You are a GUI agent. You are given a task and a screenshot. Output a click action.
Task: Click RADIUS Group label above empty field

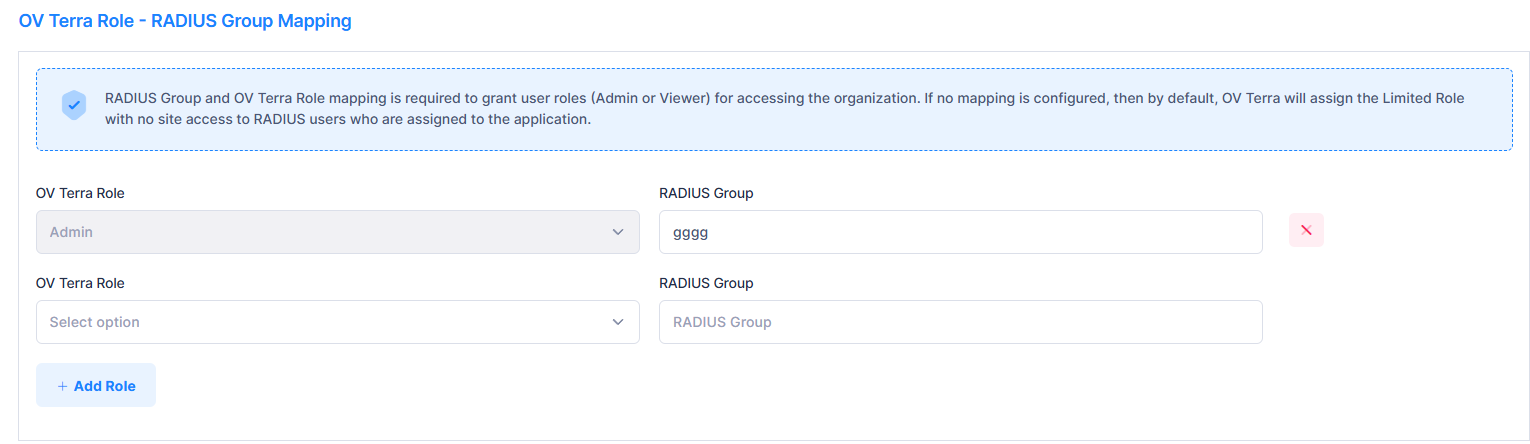pyautogui.click(x=706, y=283)
